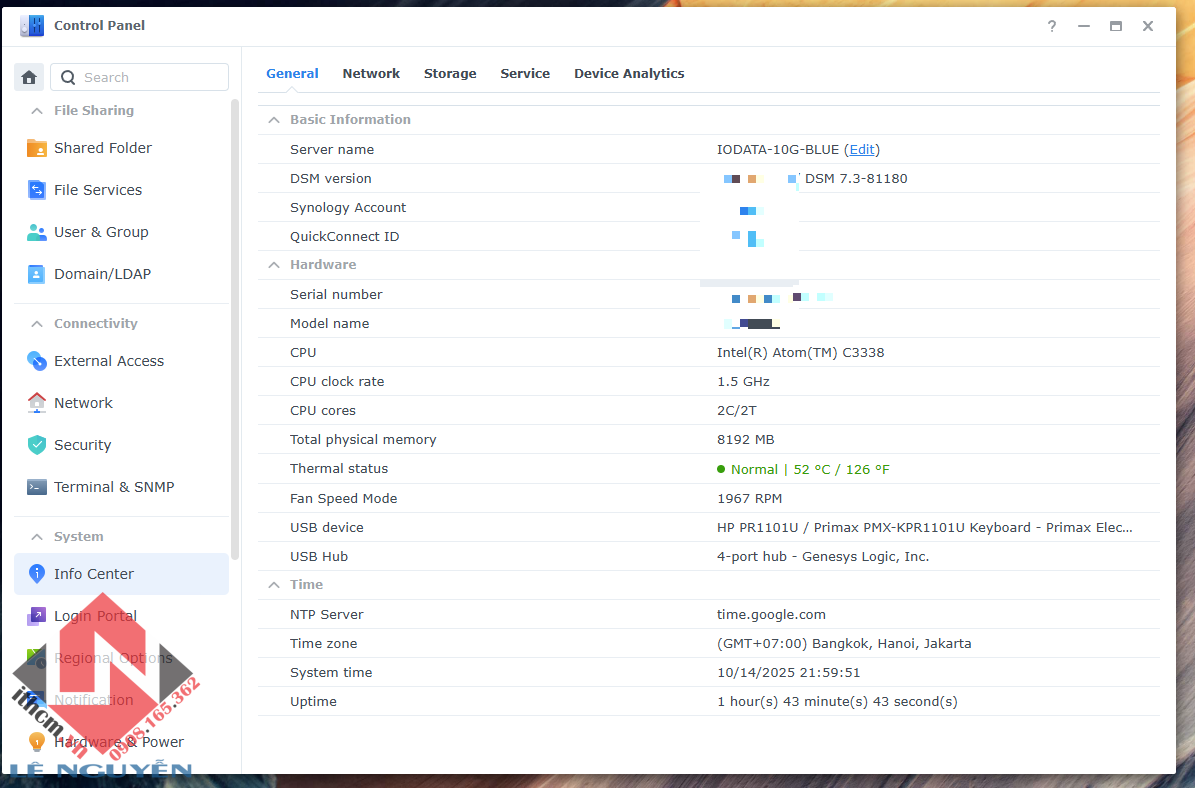Collapse the Basic Information group
The image size is (1195, 788).
click(x=273, y=120)
